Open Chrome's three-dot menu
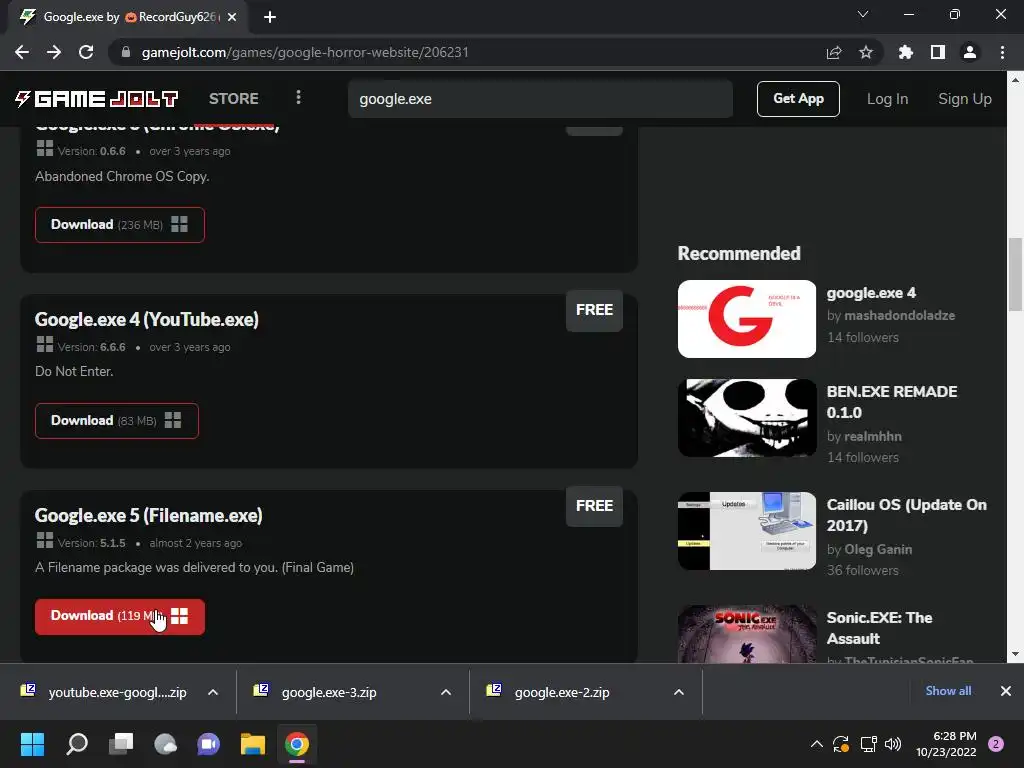This screenshot has height=768, width=1024. click(x=1002, y=52)
